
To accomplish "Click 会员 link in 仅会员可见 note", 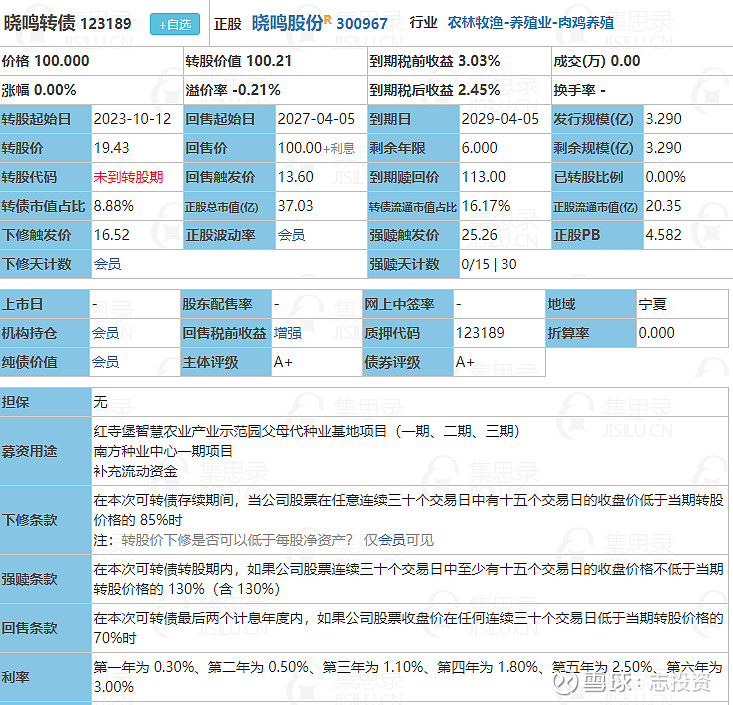I will [391, 540].
